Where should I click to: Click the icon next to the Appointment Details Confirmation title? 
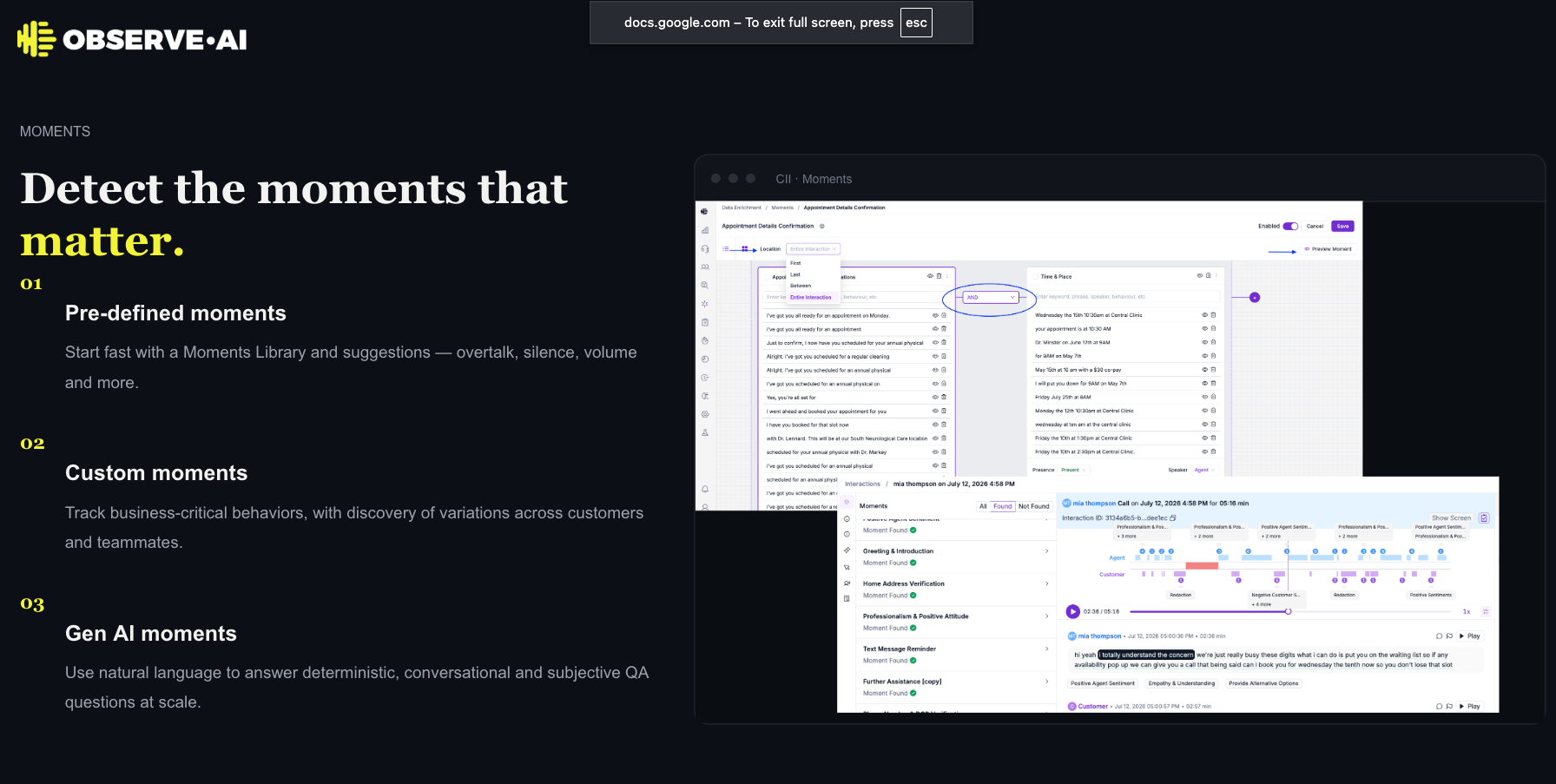[x=822, y=227]
